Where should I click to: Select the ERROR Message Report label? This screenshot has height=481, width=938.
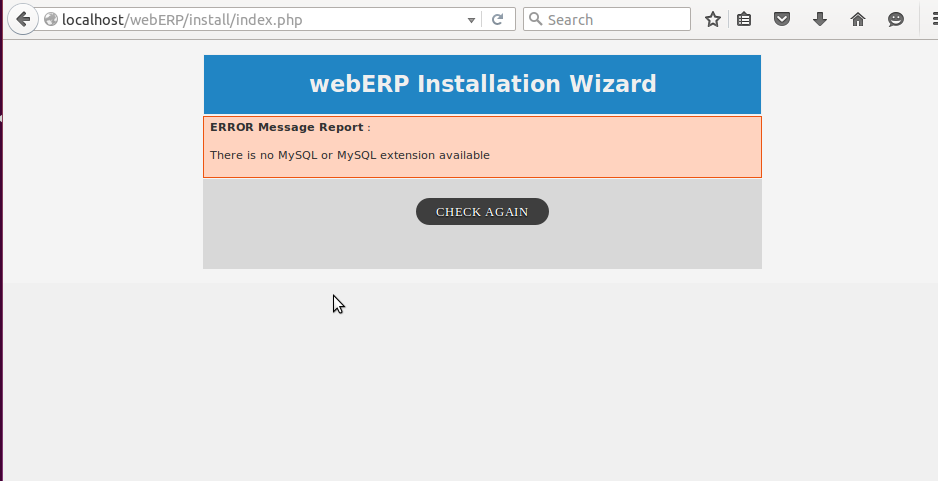click(x=287, y=127)
